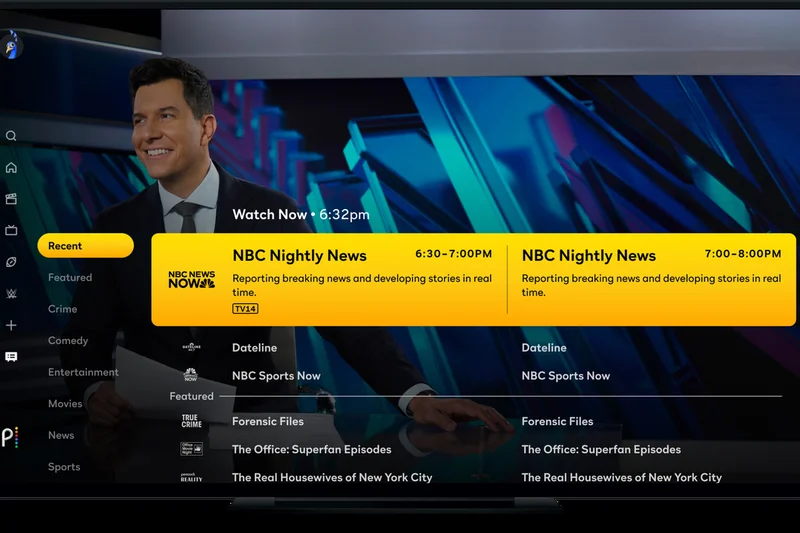Image resolution: width=800 pixels, height=533 pixels.
Task: Open the WWE section icon
Action: 11,294
